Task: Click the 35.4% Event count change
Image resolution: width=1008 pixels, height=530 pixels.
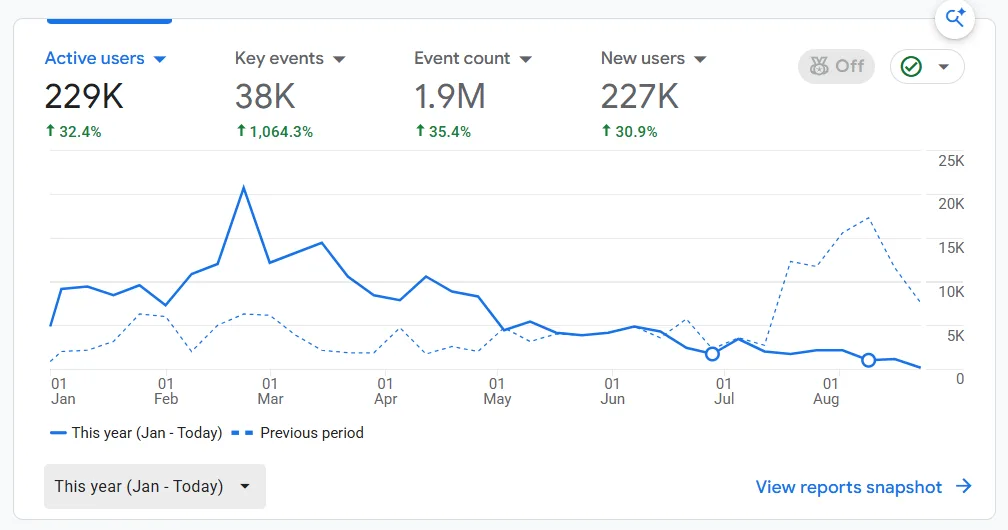Action: pyautogui.click(x=443, y=132)
